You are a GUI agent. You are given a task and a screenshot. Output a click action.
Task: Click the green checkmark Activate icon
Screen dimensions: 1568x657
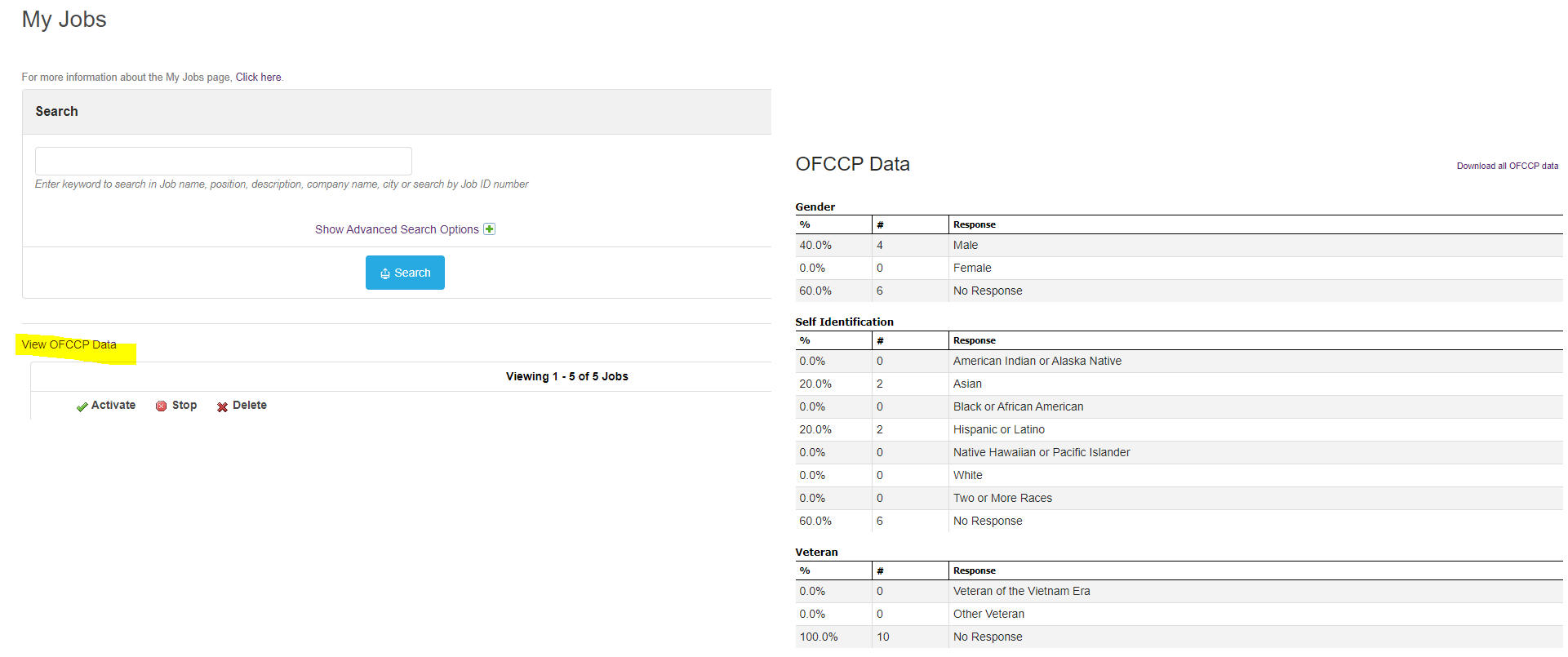(82, 406)
